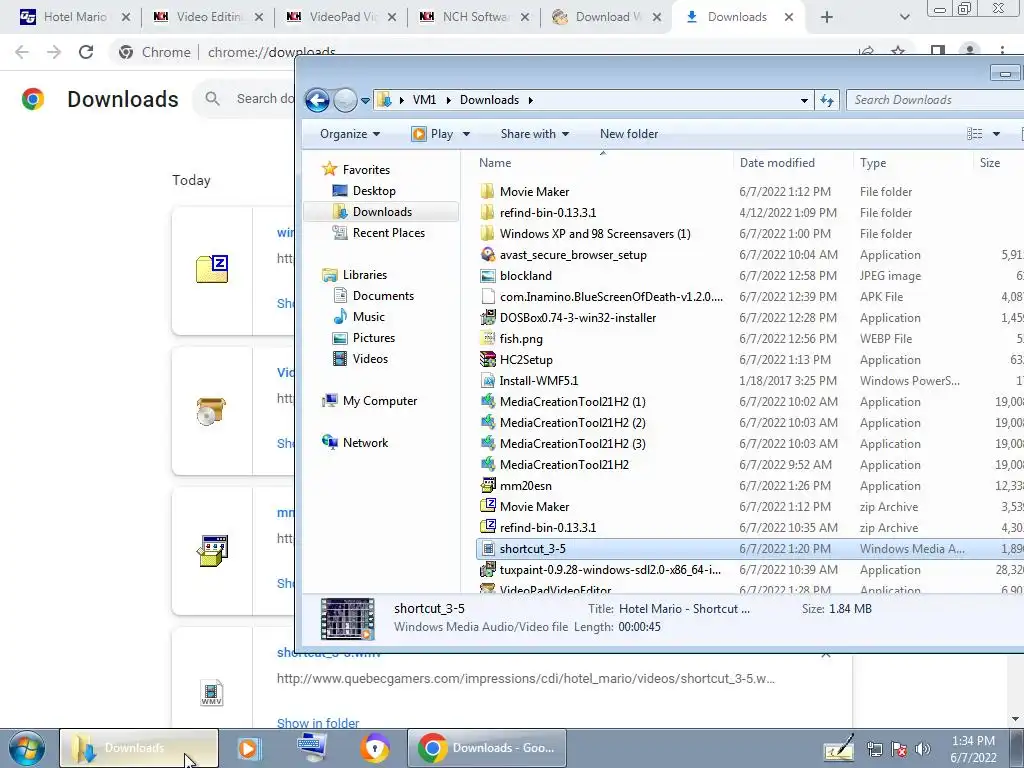The height and width of the screenshot is (768, 1024).
Task: Sort by Date modified column header
Action: (x=777, y=163)
